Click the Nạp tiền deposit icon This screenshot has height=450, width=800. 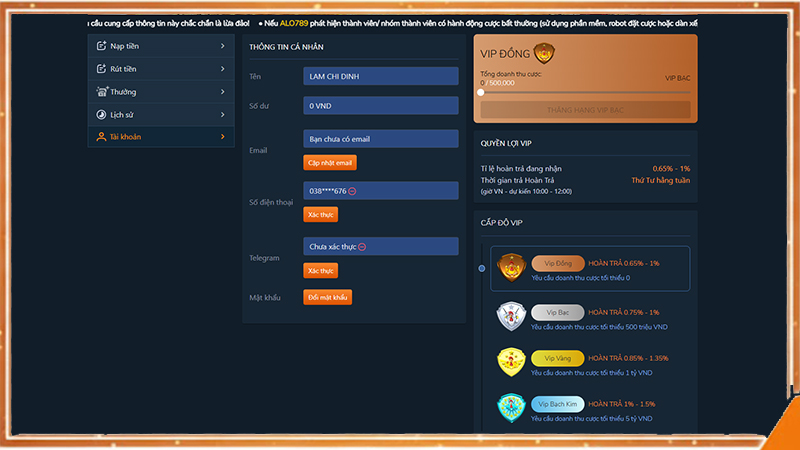tap(101, 46)
